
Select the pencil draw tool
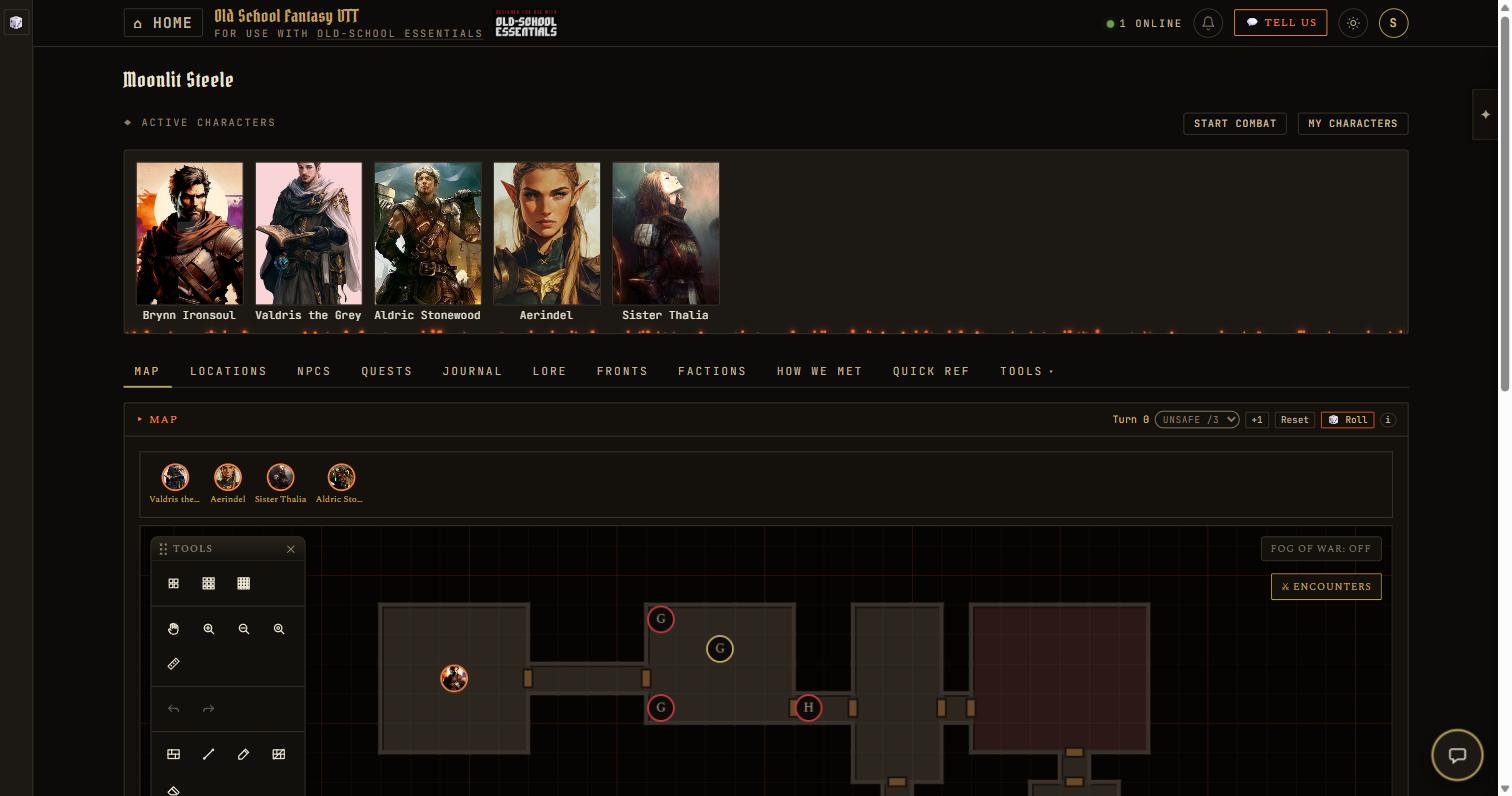click(x=243, y=754)
